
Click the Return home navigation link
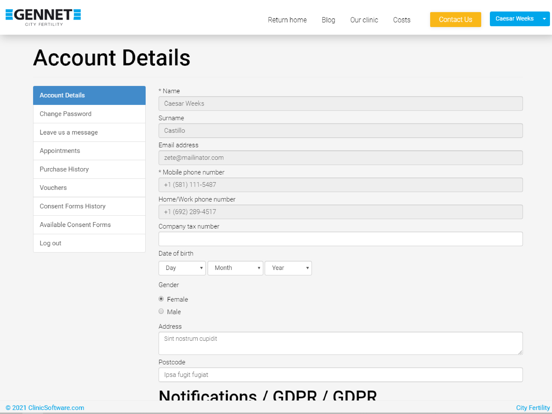[x=287, y=20]
